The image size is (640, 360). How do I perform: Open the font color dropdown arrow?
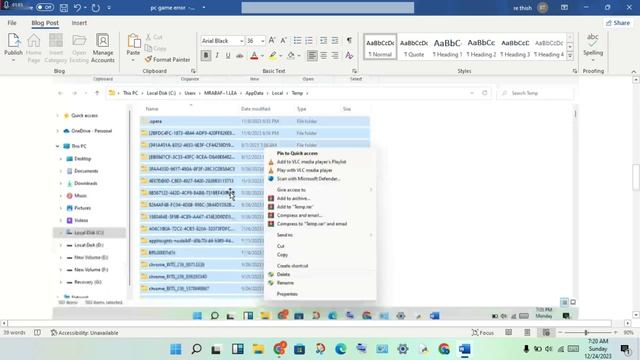pyautogui.click(x=262, y=56)
